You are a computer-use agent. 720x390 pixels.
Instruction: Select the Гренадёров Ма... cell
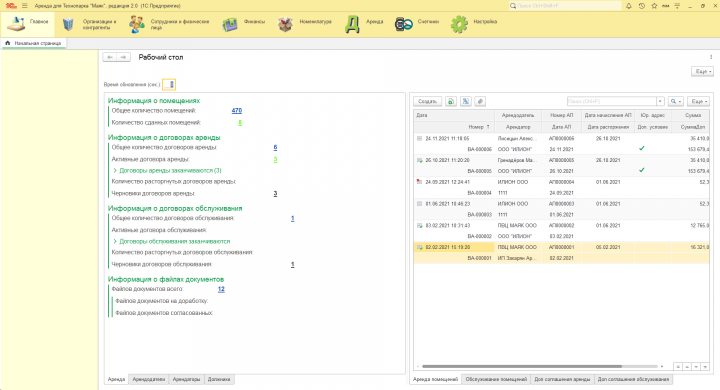pyautogui.click(x=518, y=160)
